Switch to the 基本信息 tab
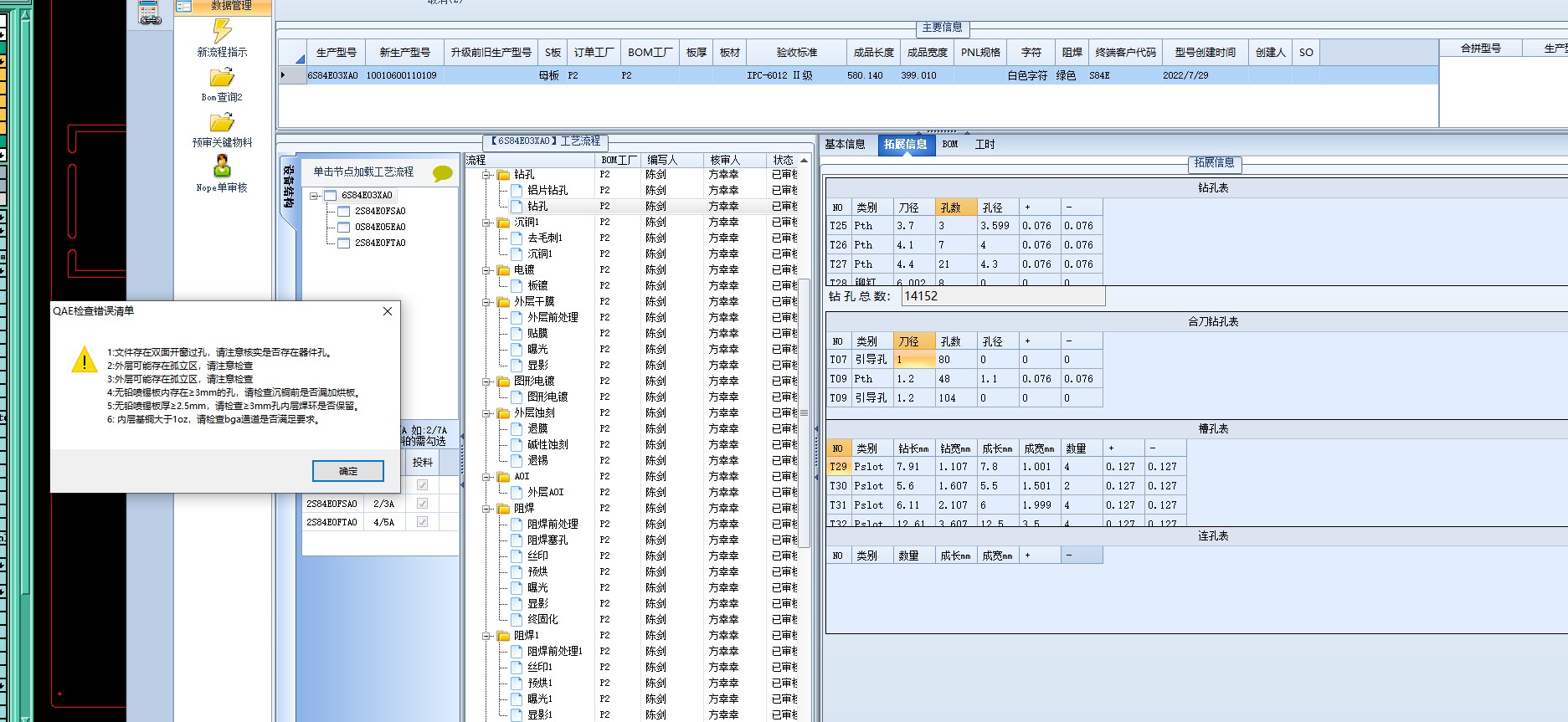Screen dimensions: 1568x722 coord(845,145)
